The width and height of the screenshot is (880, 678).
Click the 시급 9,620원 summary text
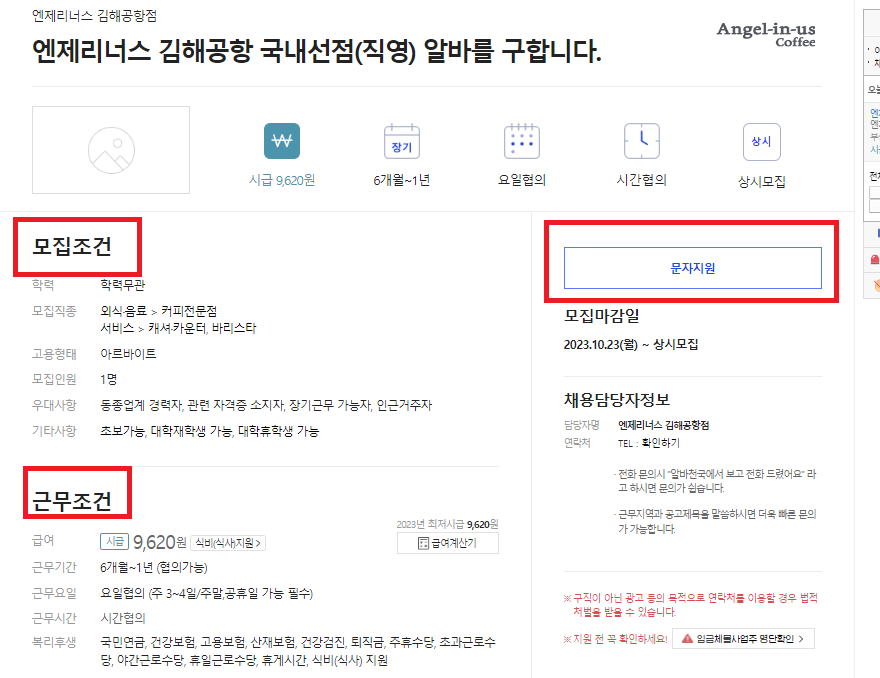282,180
